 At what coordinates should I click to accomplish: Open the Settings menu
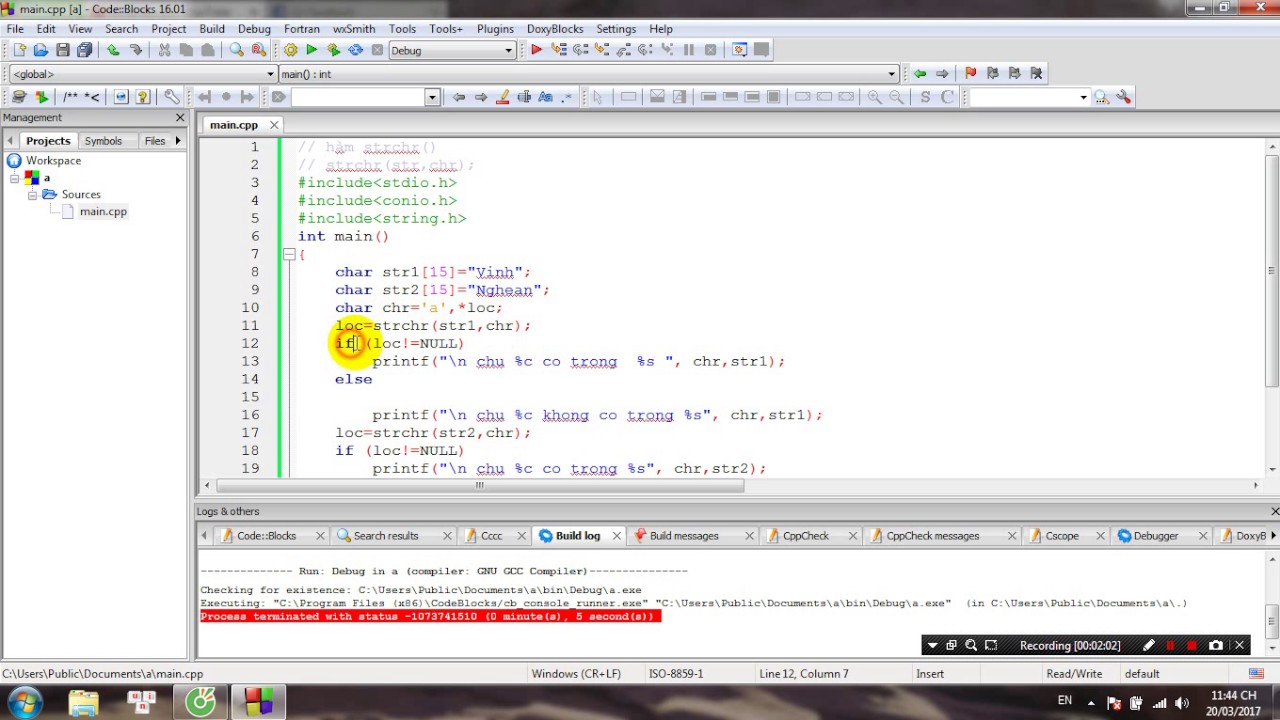616,29
